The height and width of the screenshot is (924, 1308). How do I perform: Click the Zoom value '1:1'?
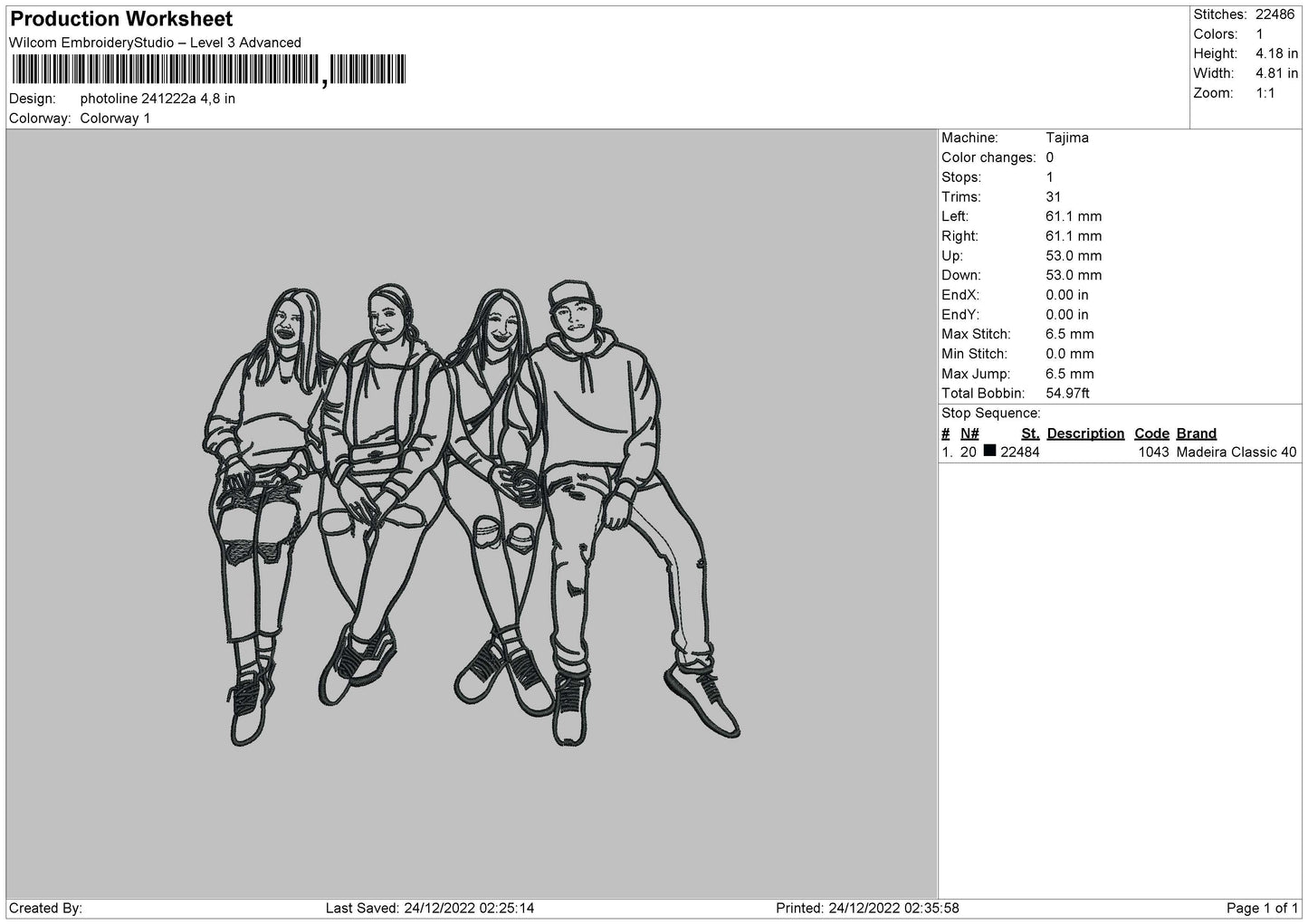[1265, 93]
